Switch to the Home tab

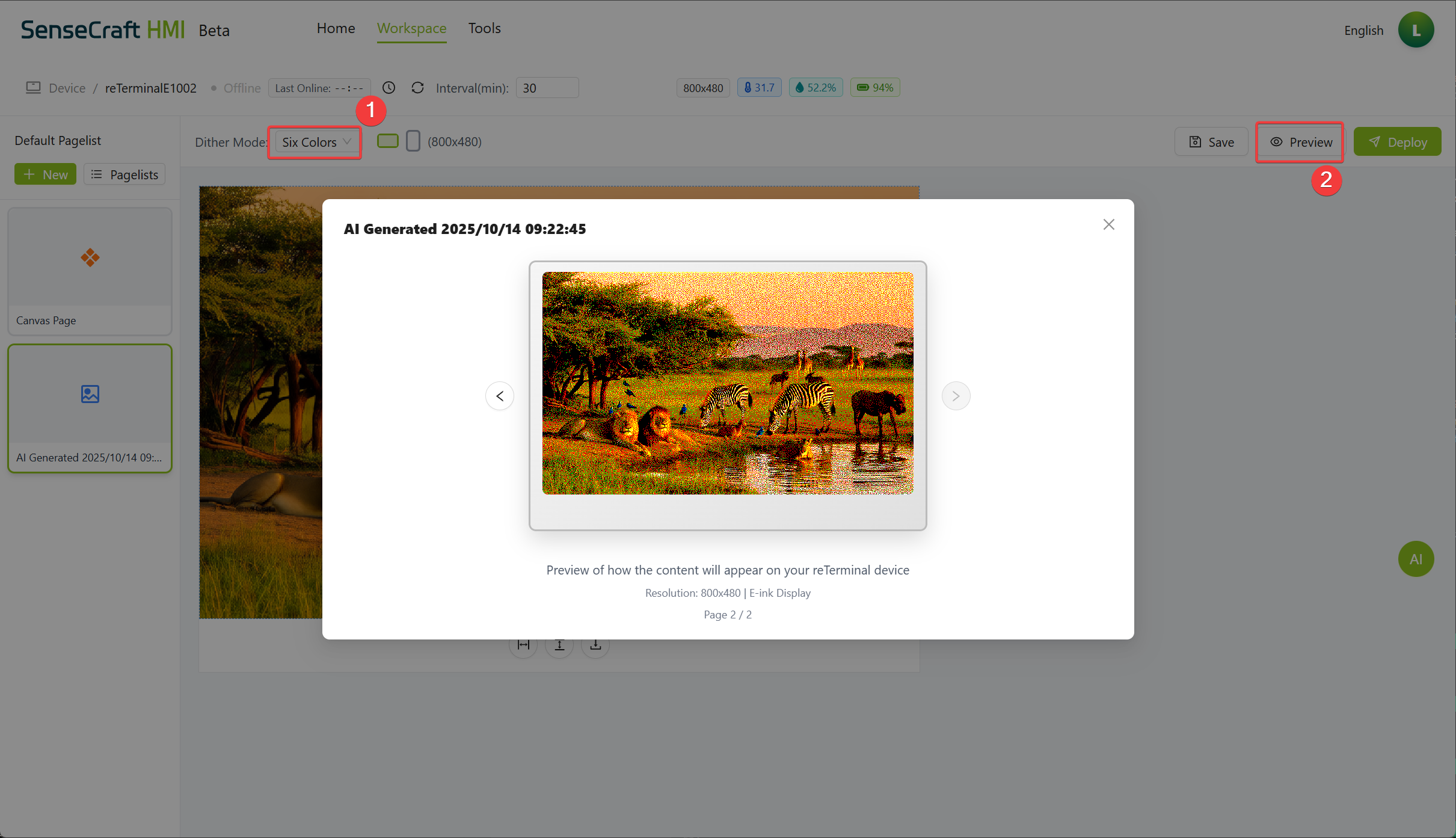pyautogui.click(x=336, y=28)
